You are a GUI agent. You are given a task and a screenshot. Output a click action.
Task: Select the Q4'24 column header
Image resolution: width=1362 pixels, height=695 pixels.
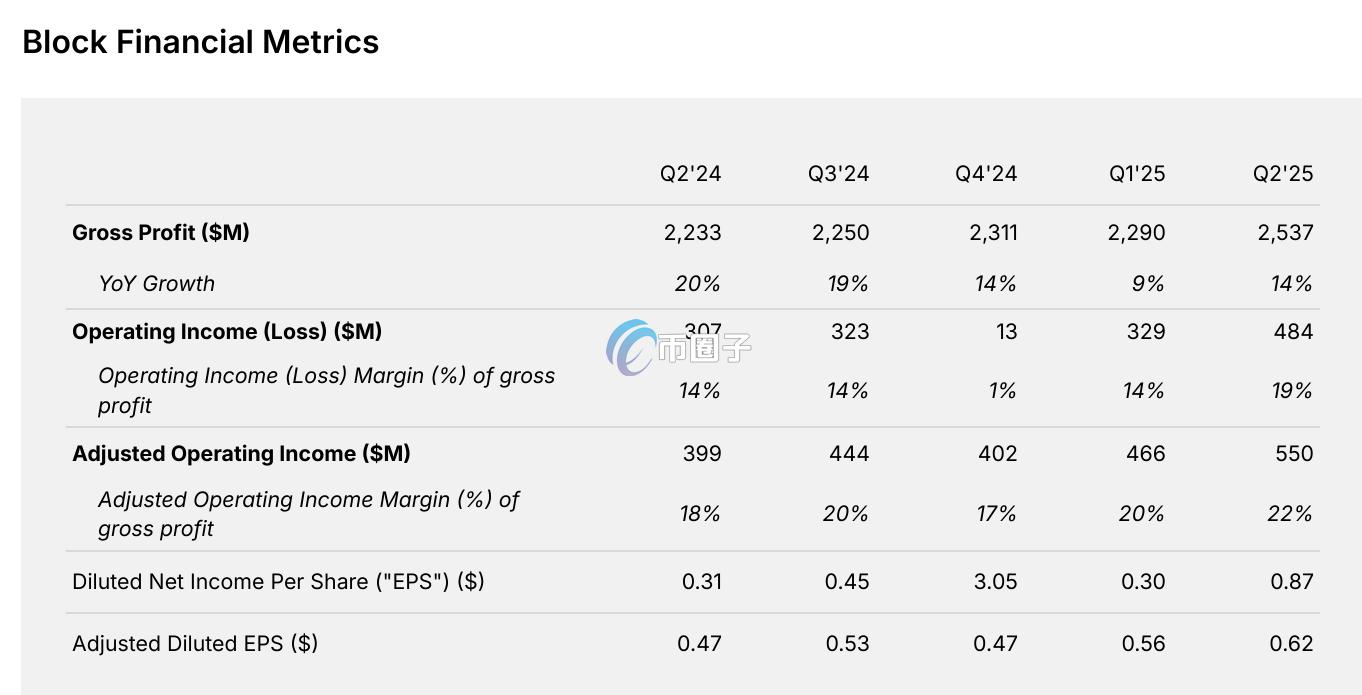click(x=986, y=173)
